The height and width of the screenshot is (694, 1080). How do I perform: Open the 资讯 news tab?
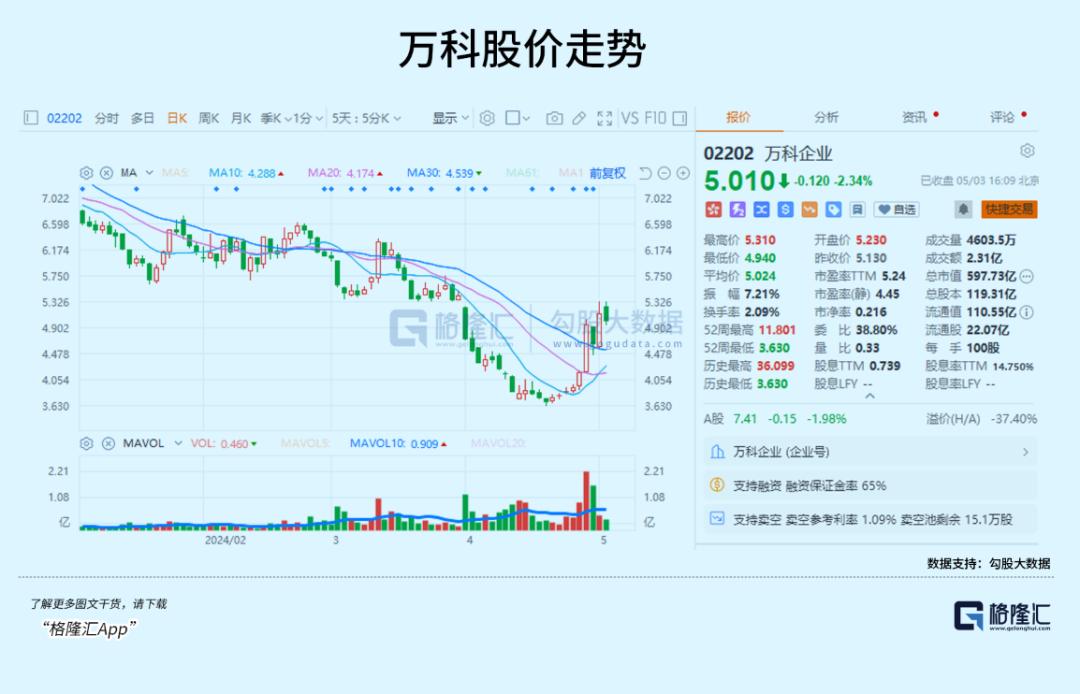[914, 118]
